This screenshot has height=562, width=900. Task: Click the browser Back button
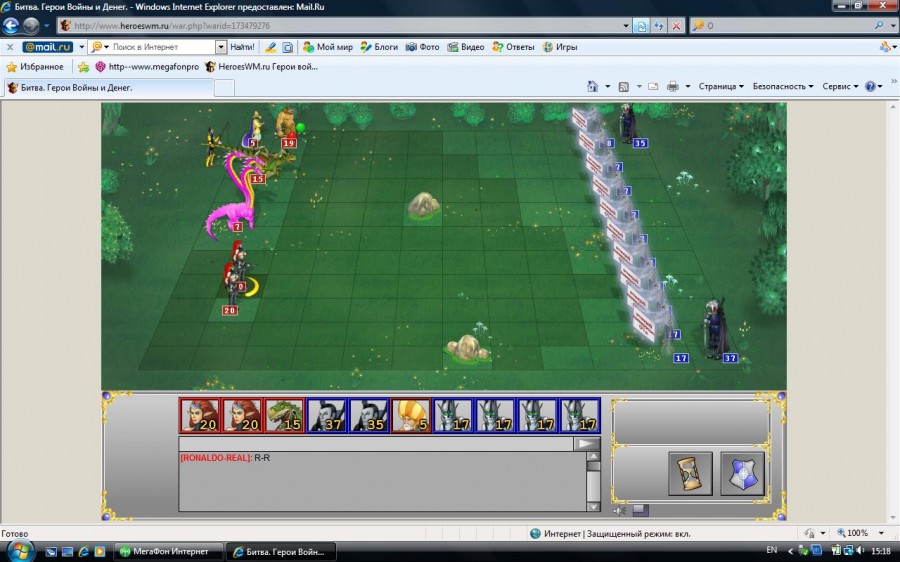[x=11, y=25]
